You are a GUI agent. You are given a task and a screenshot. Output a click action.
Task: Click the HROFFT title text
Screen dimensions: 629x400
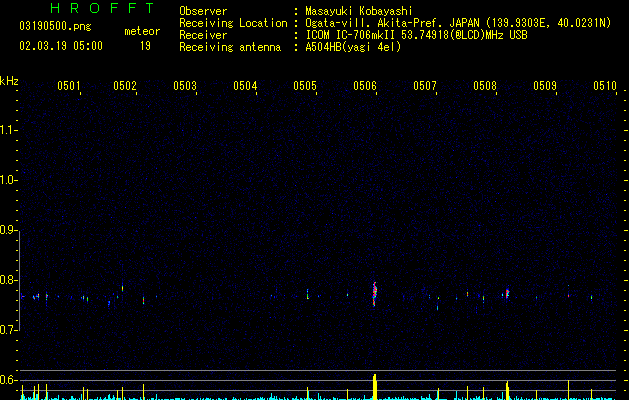[x=103, y=8]
